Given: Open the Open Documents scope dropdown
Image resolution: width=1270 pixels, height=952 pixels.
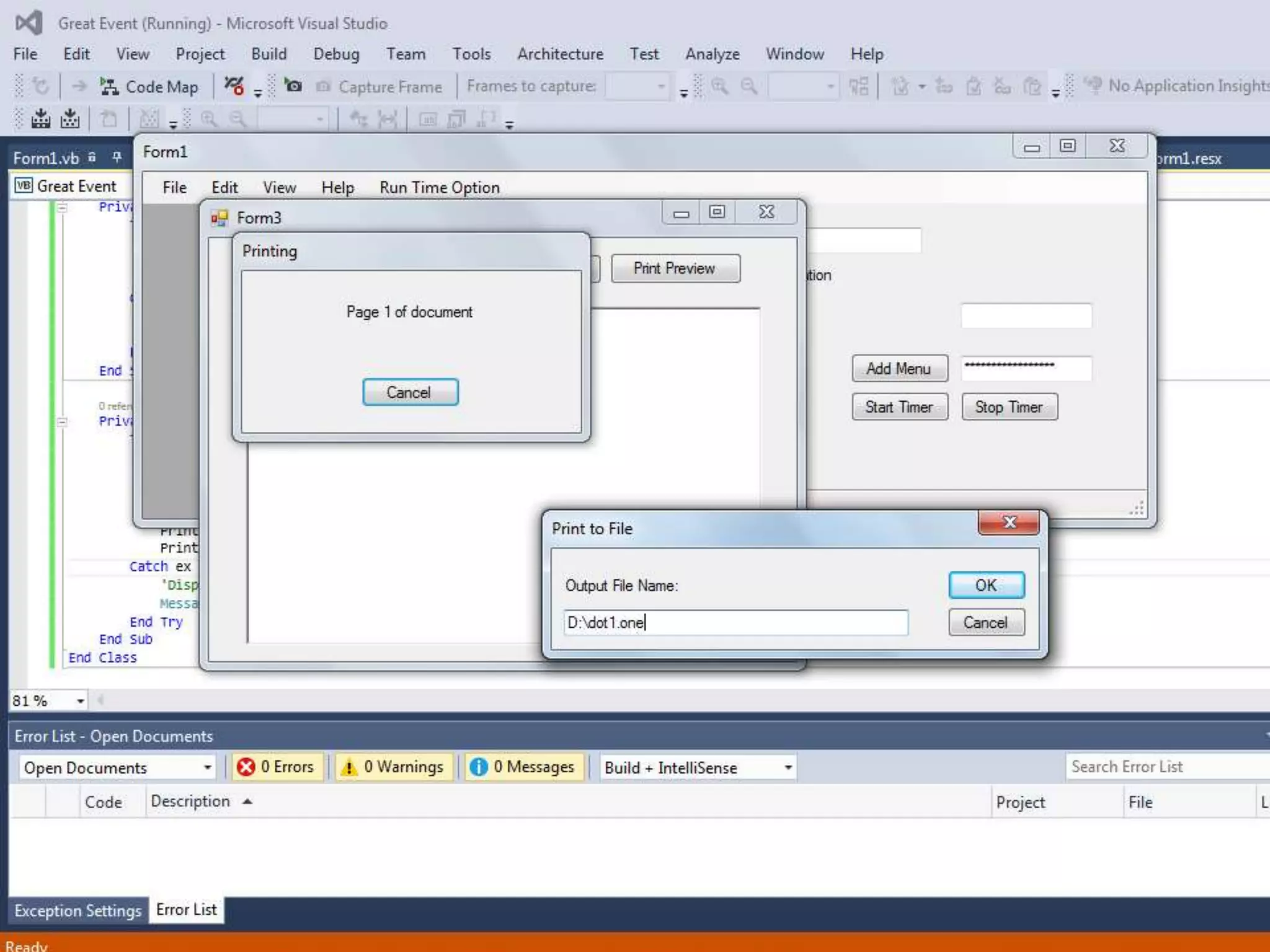Looking at the screenshot, I should tap(117, 767).
